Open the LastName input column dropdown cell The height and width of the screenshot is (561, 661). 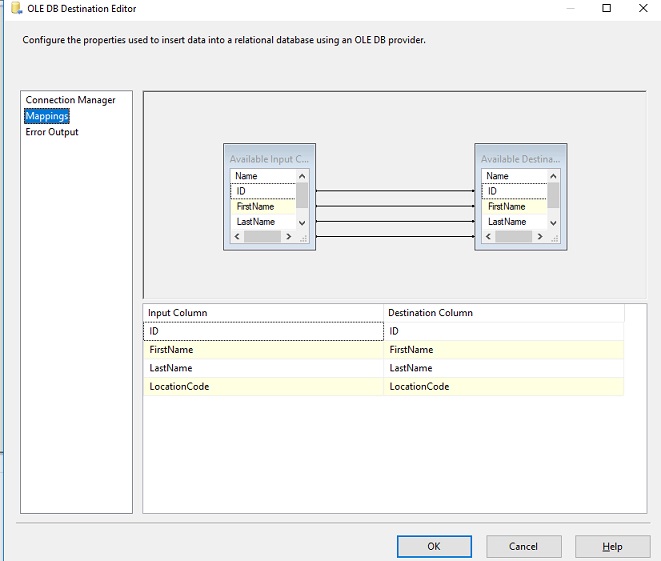coord(263,368)
